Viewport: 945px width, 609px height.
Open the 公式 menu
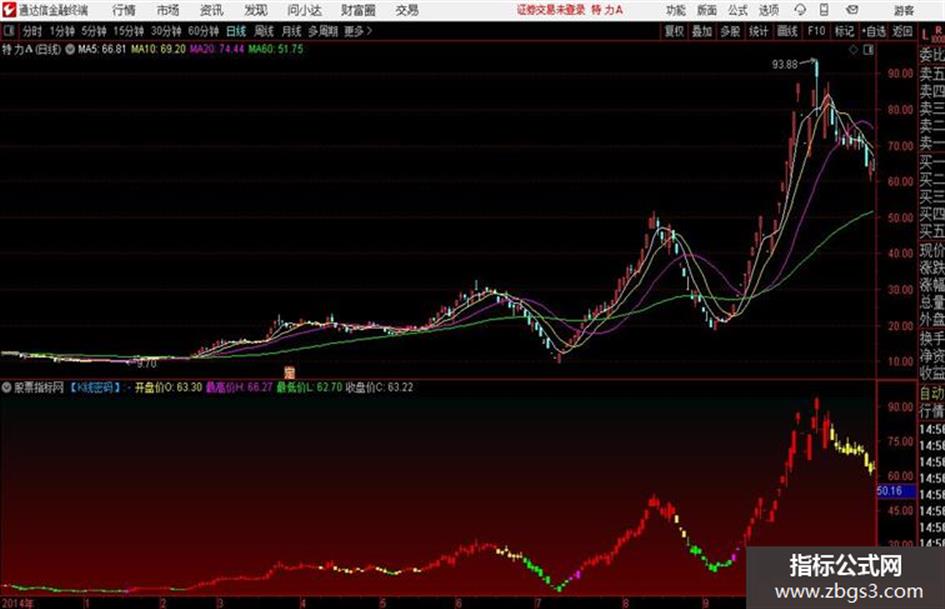click(x=738, y=10)
